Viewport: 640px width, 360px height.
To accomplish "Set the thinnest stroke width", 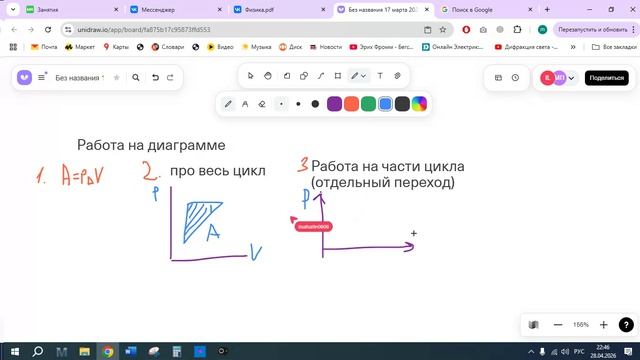I will (x=281, y=104).
